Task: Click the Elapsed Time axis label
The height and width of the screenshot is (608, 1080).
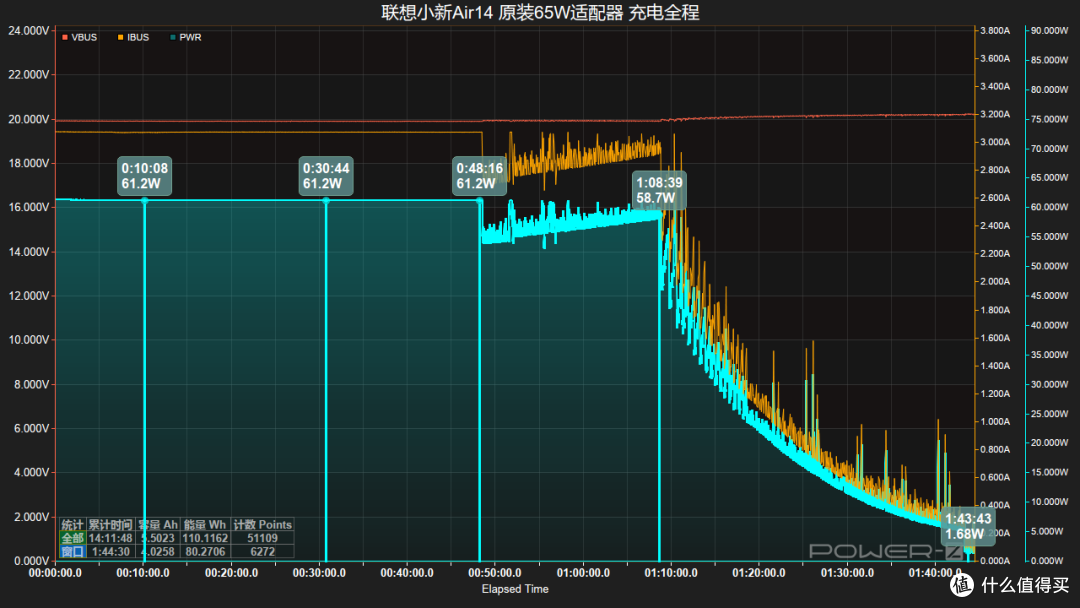Action: [x=515, y=589]
